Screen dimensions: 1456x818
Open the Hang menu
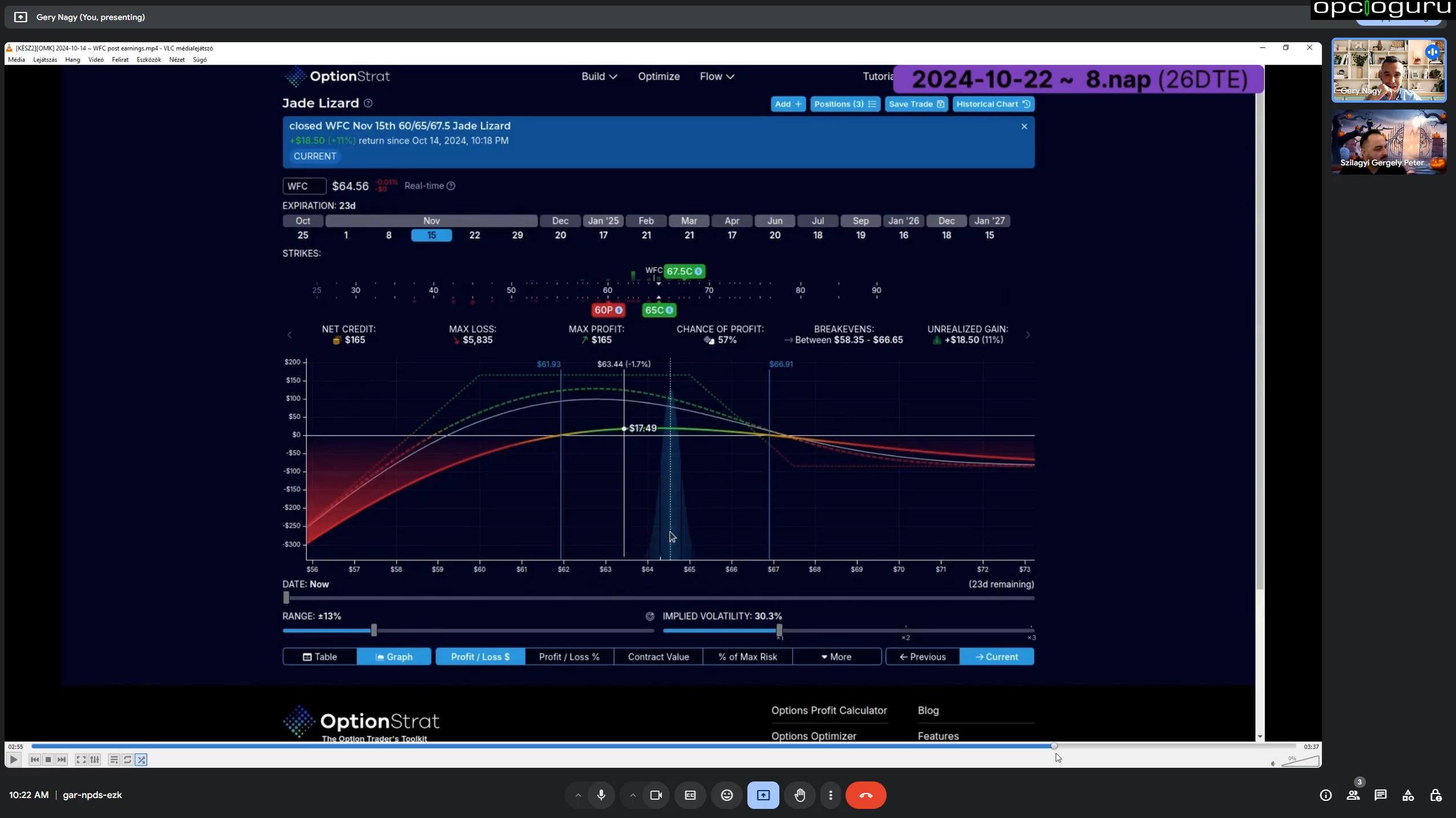coord(72,59)
